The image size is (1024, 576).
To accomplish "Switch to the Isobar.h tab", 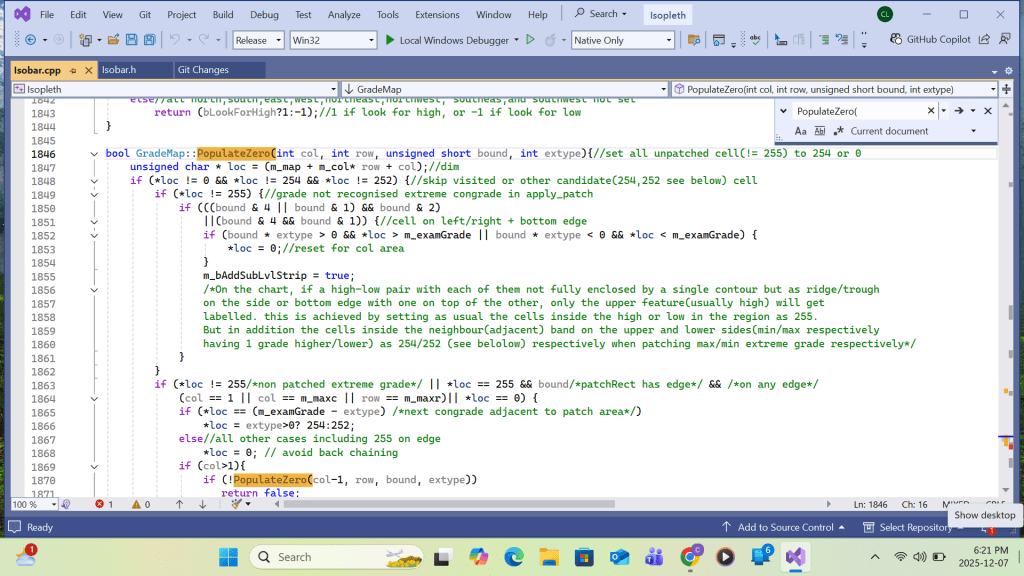I will click(119, 70).
